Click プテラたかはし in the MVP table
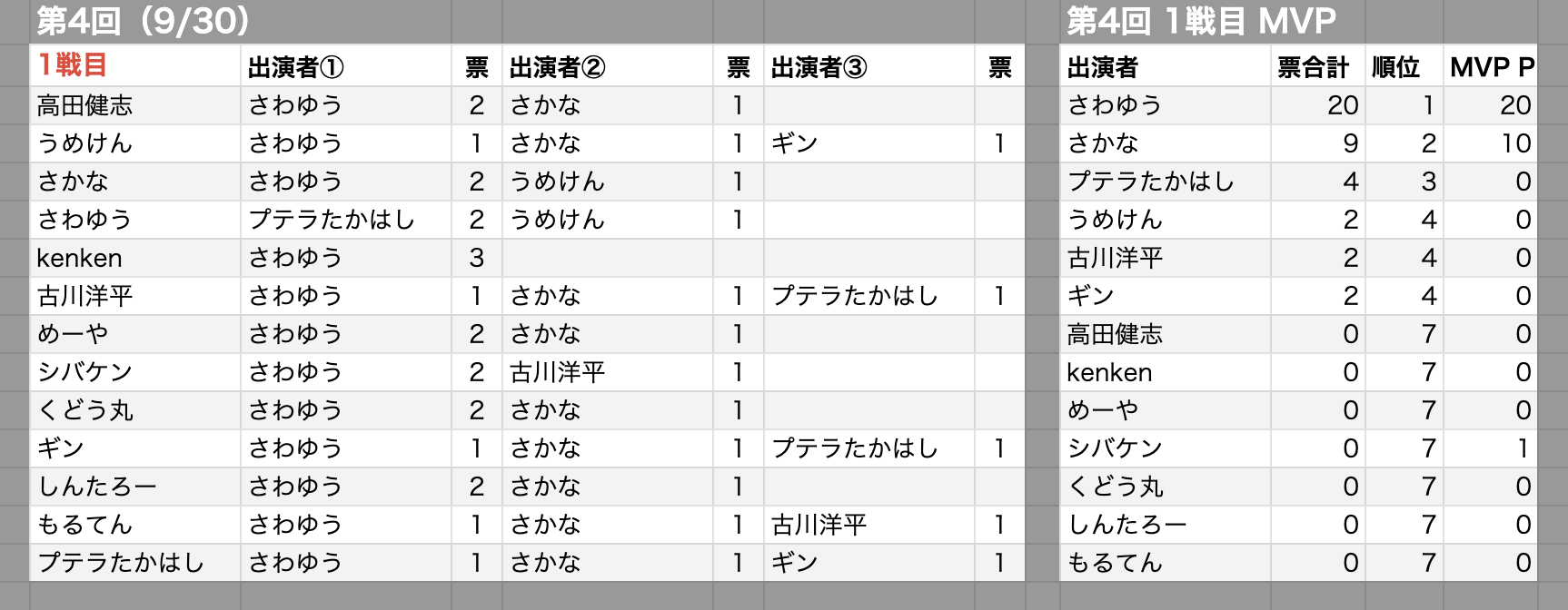This screenshot has height=610, width=1568. pyautogui.click(x=1150, y=182)
